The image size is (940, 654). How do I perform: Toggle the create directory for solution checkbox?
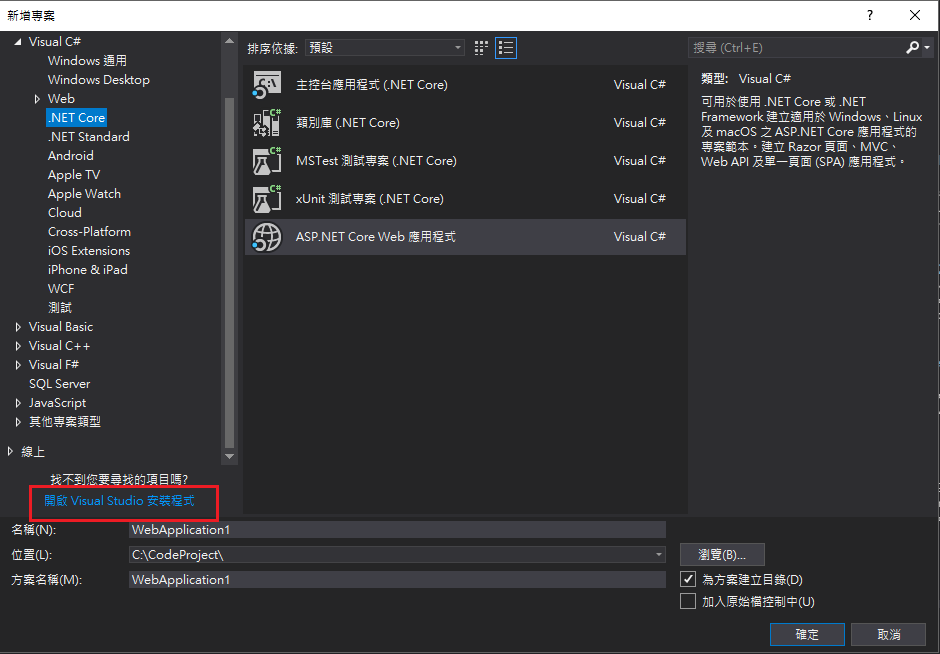click(688, 579)
